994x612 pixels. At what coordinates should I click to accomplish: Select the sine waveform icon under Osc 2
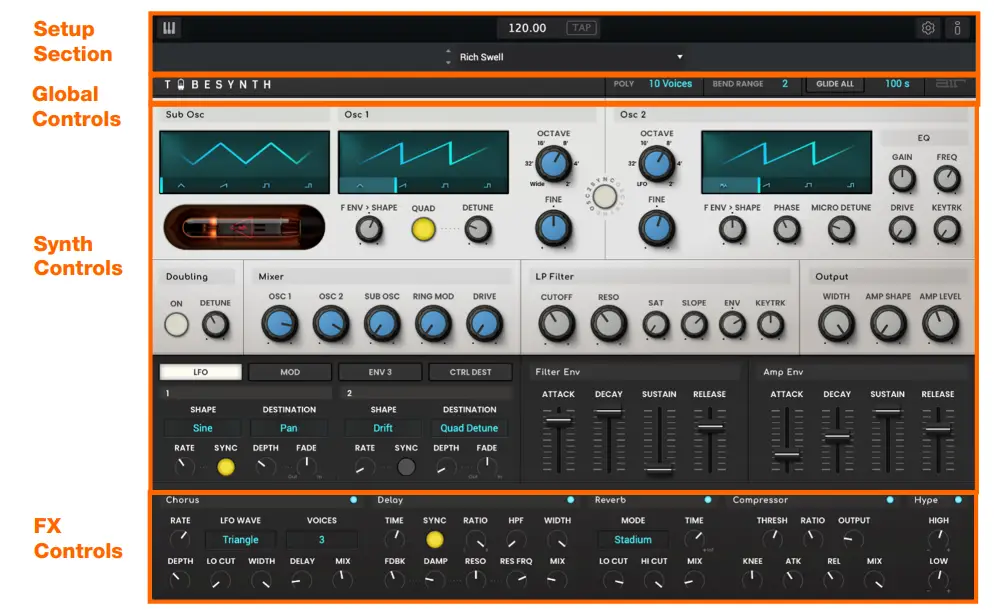pos(724,185)
